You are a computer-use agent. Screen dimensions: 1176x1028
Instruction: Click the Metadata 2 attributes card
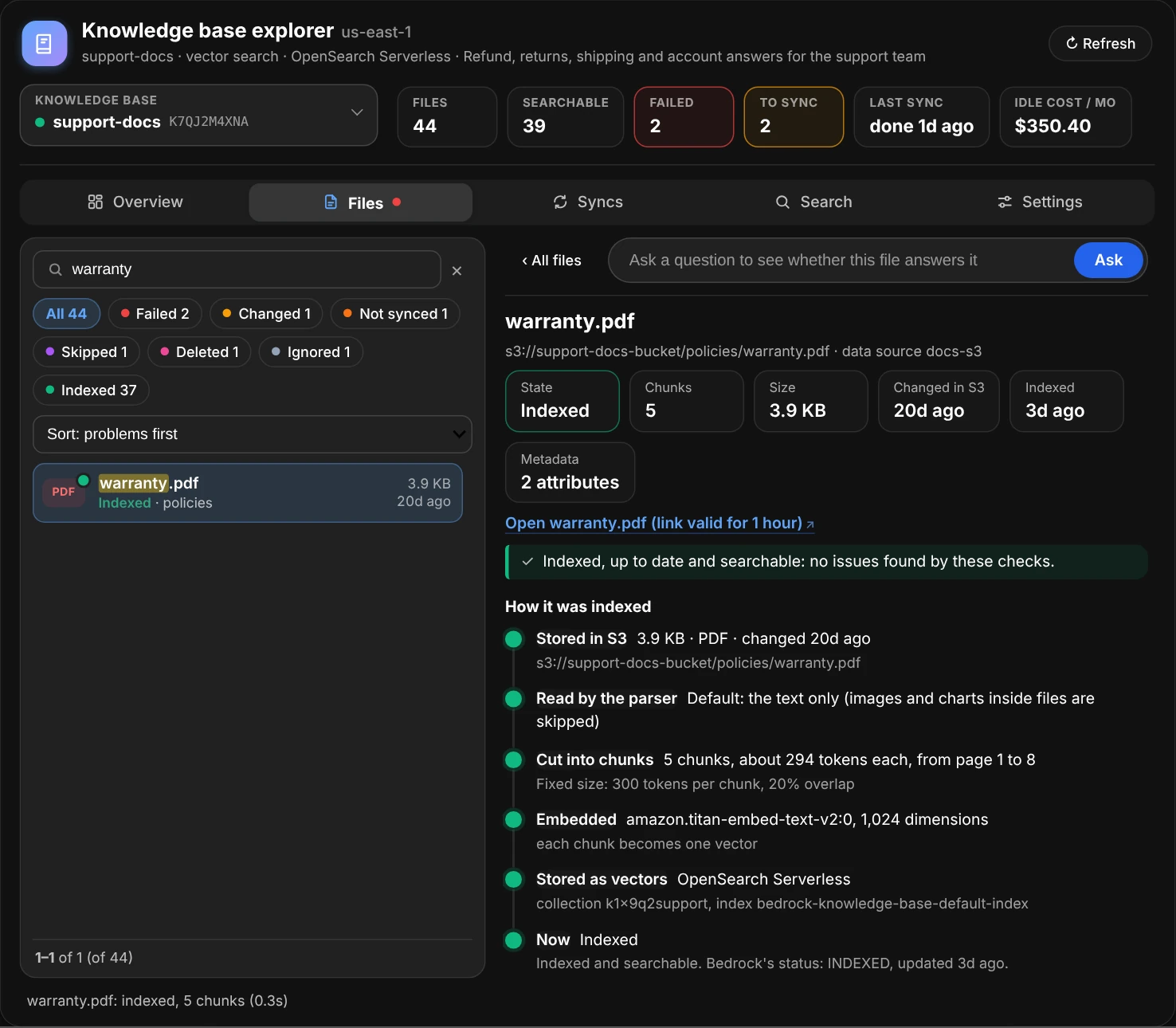[x=570, y=473]
